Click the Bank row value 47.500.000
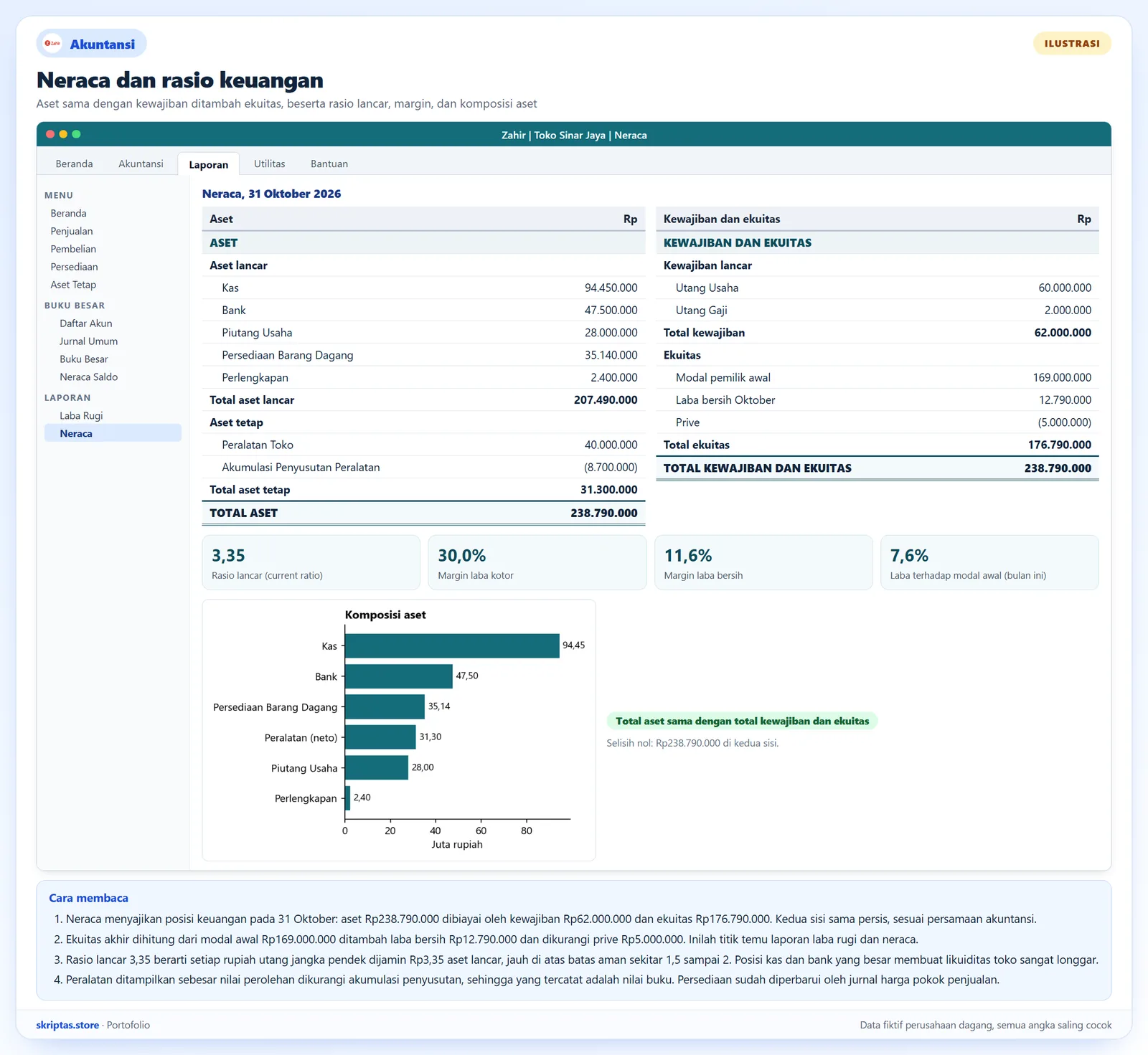Screen dimensions: 1148x1055 pyautogui.click(x=611, y=311)
